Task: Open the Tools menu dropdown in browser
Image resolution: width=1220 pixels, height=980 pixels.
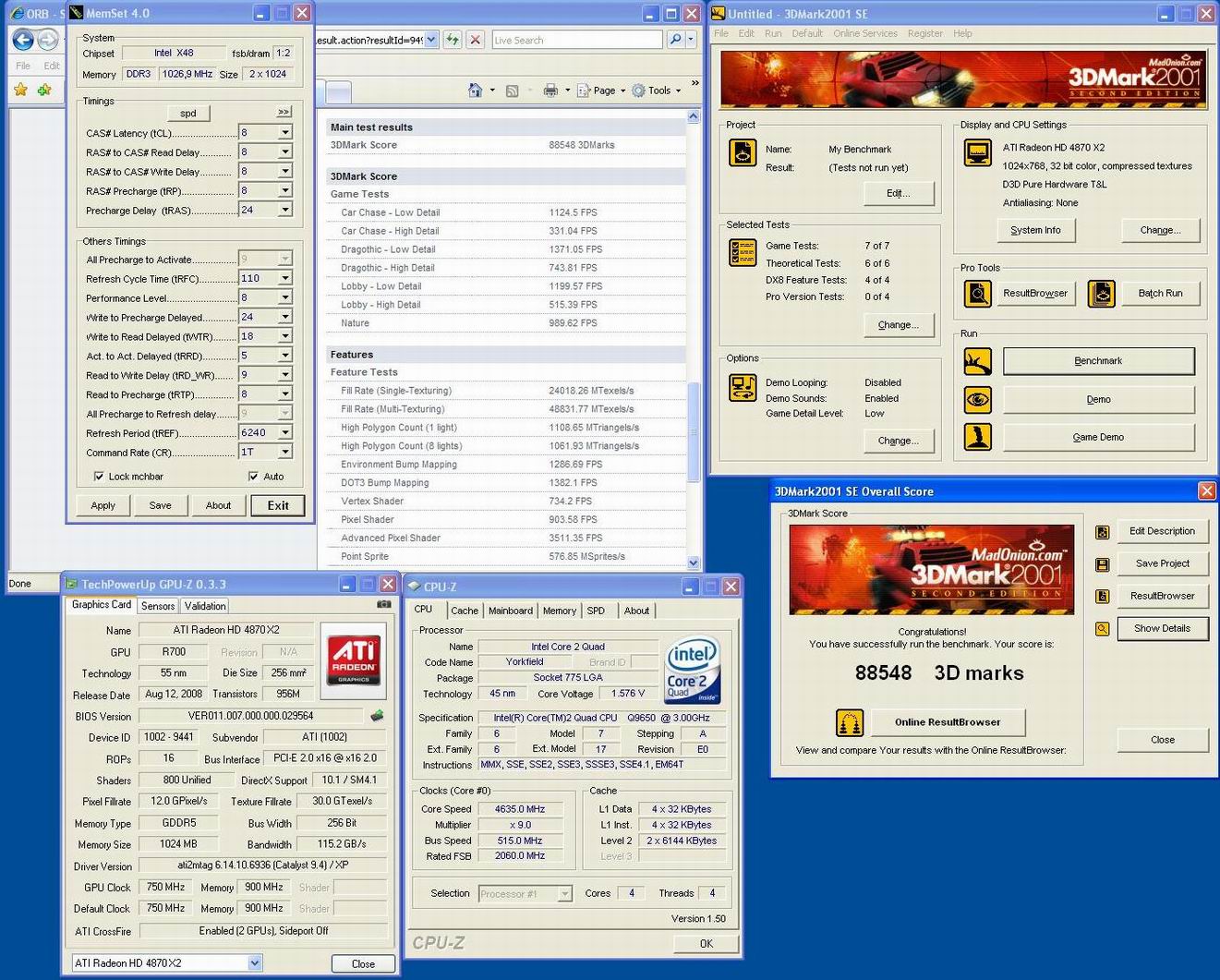Action: 657,91
